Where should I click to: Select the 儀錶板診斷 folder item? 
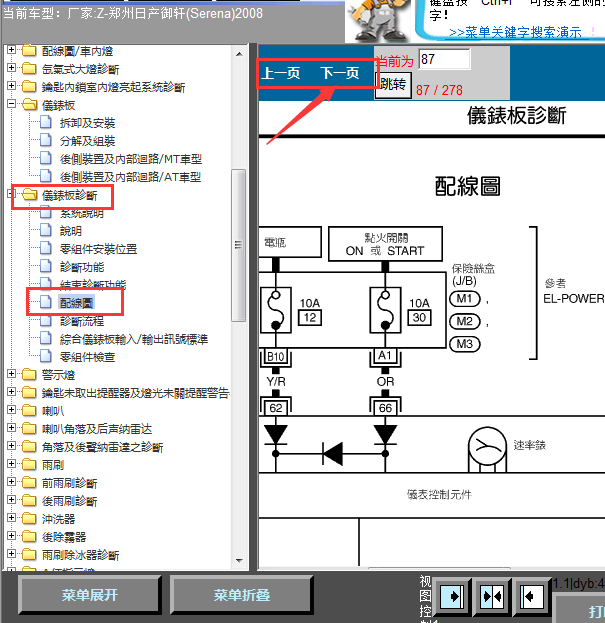click(70, 195)
